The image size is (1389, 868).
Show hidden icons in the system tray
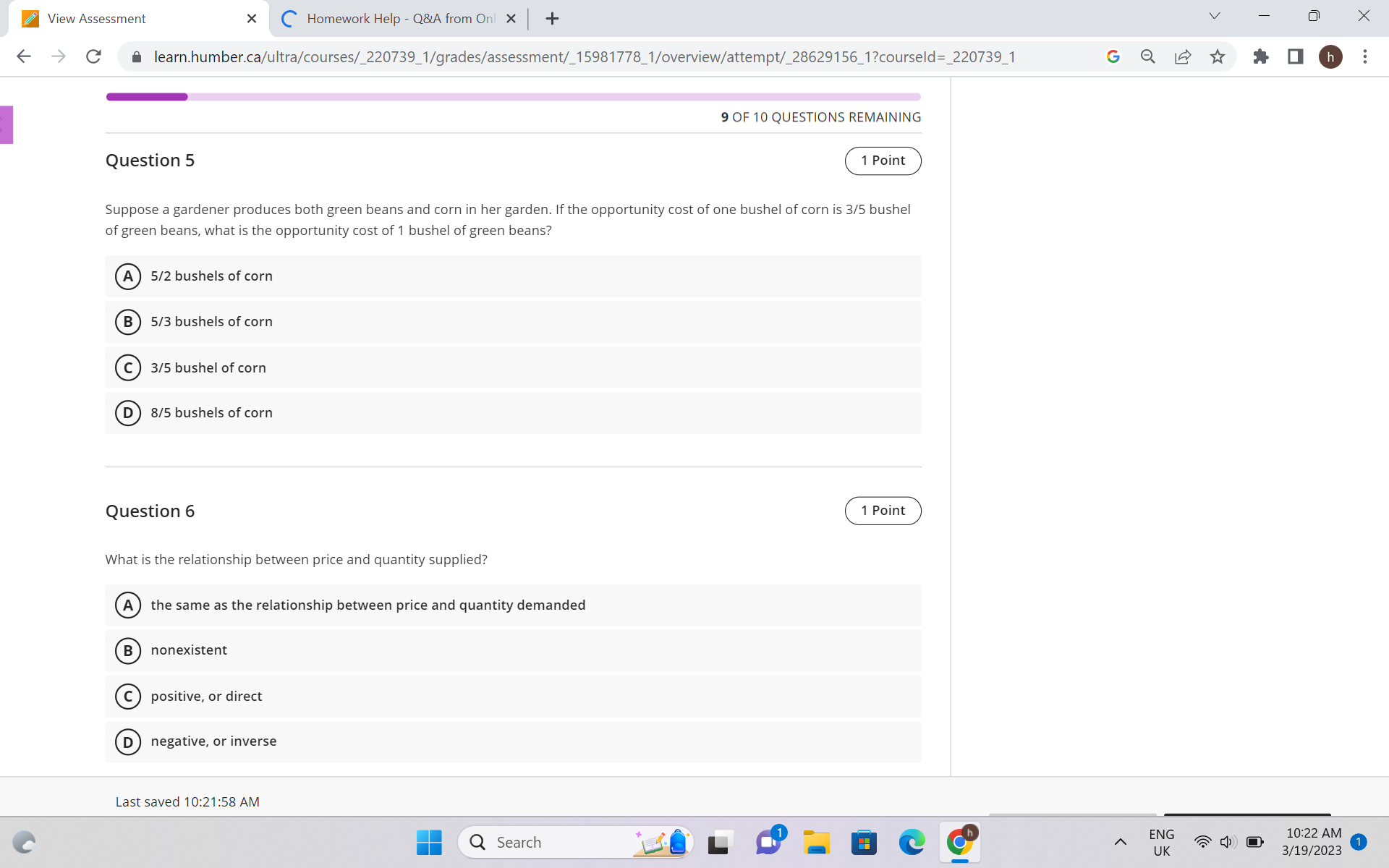pos(1121,842)
